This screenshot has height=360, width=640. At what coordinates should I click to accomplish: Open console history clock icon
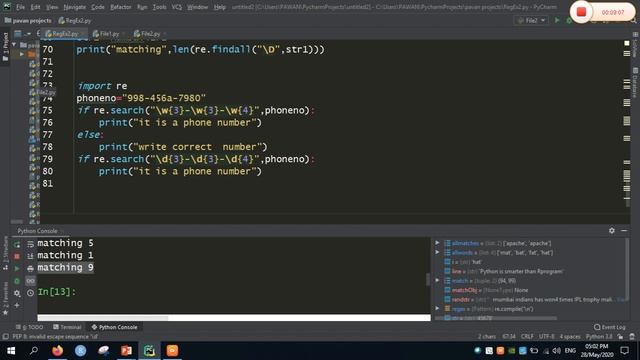click(30, 293)
